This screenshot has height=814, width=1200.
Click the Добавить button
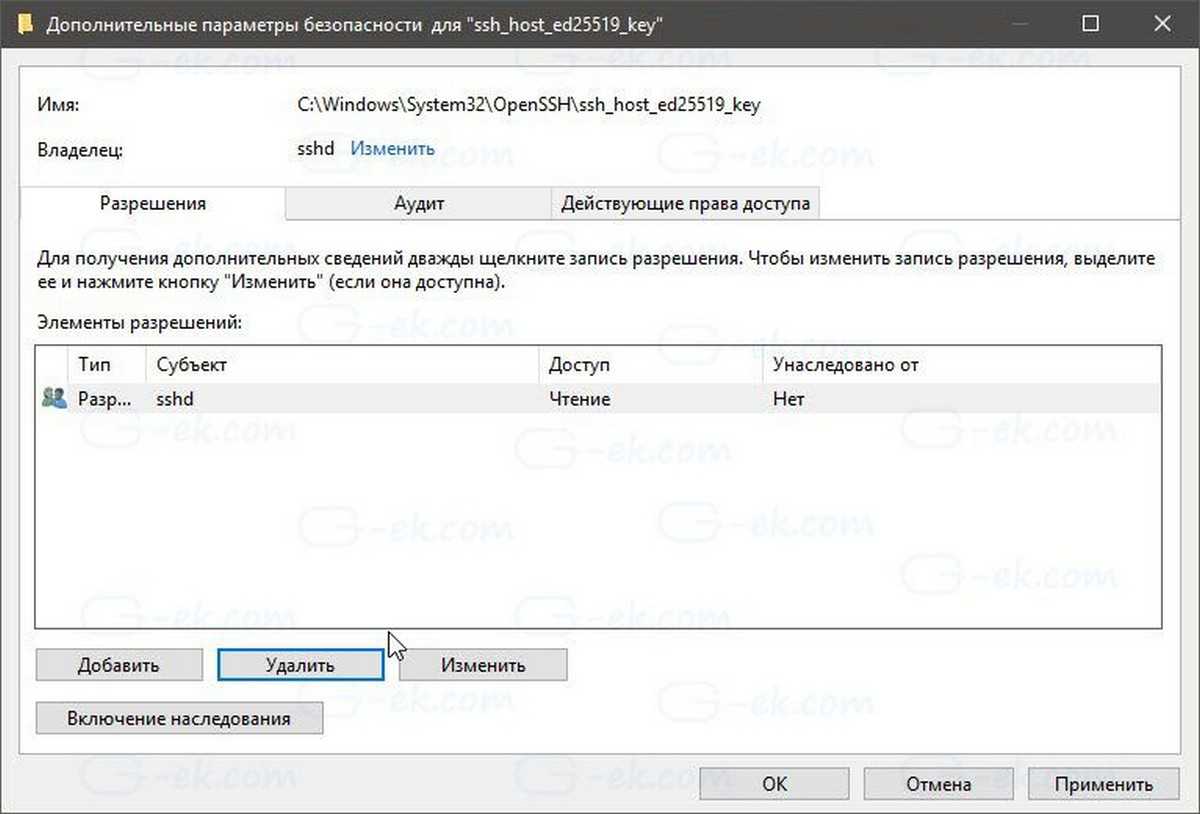(x=119, y=665)
